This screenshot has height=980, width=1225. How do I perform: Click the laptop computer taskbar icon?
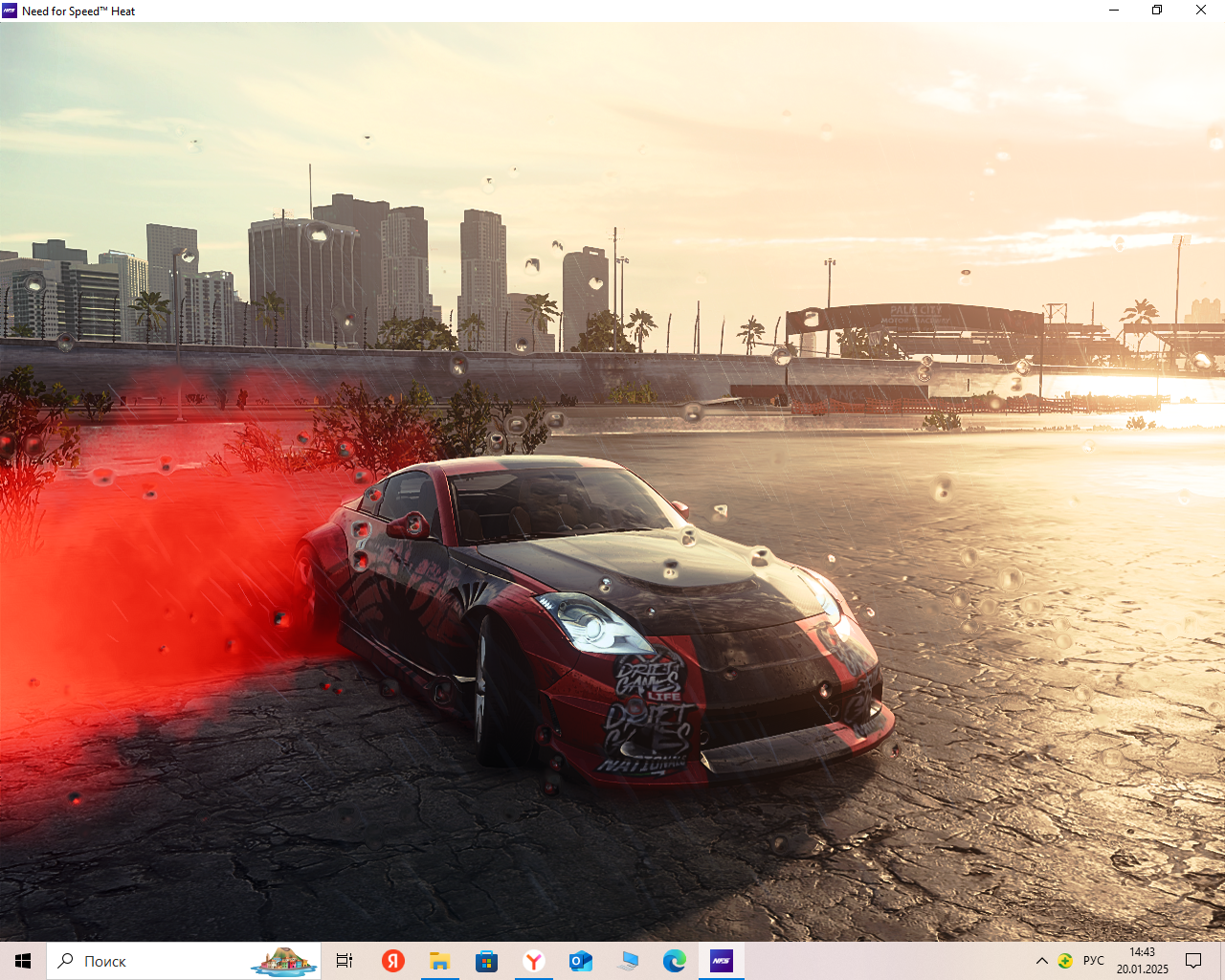coord(628,961)
